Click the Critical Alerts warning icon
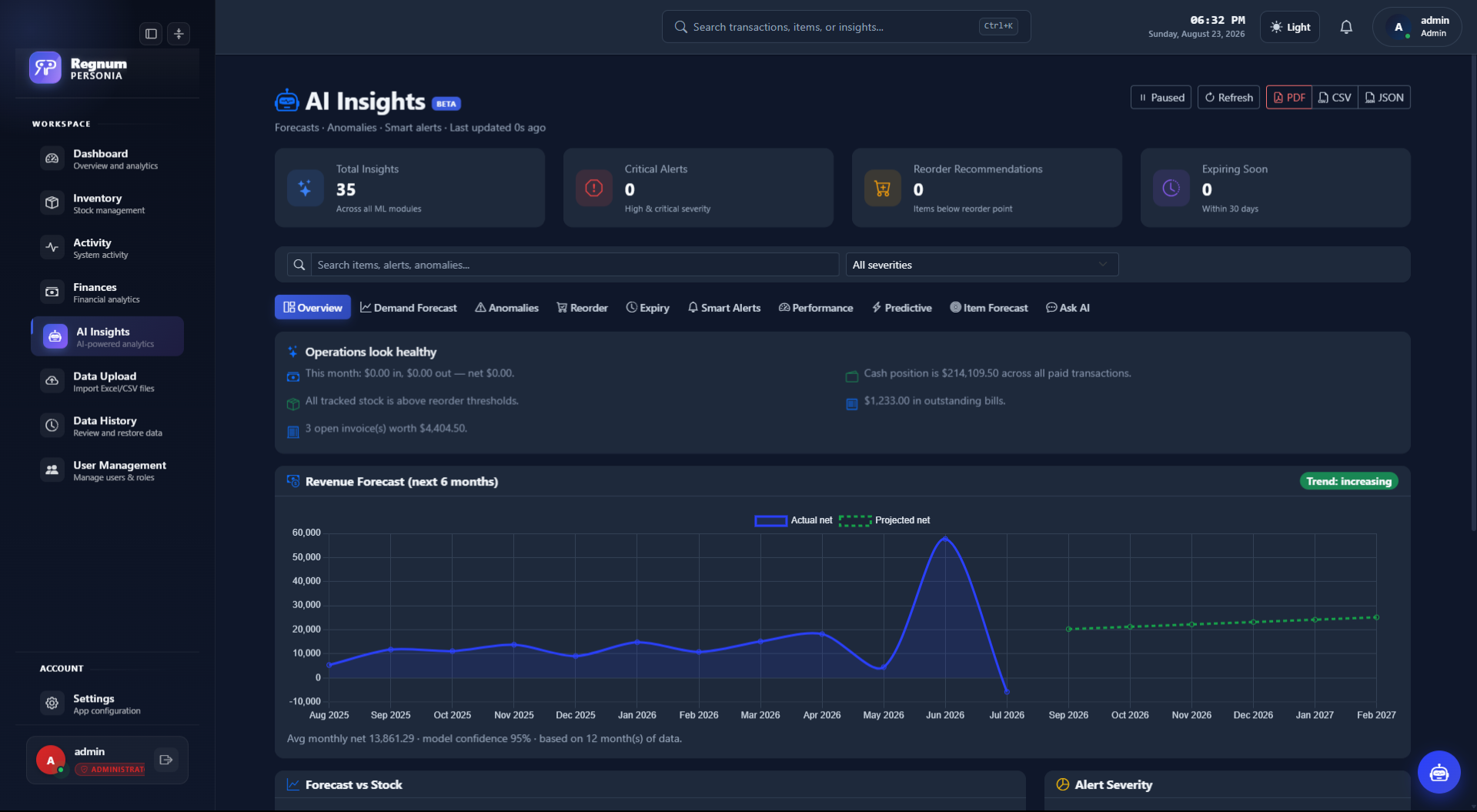 593,188
